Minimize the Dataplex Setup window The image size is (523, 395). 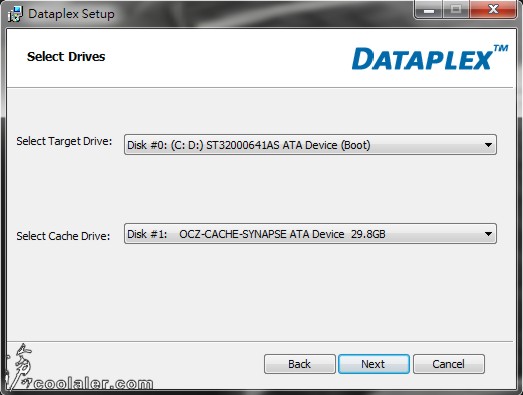429,9
